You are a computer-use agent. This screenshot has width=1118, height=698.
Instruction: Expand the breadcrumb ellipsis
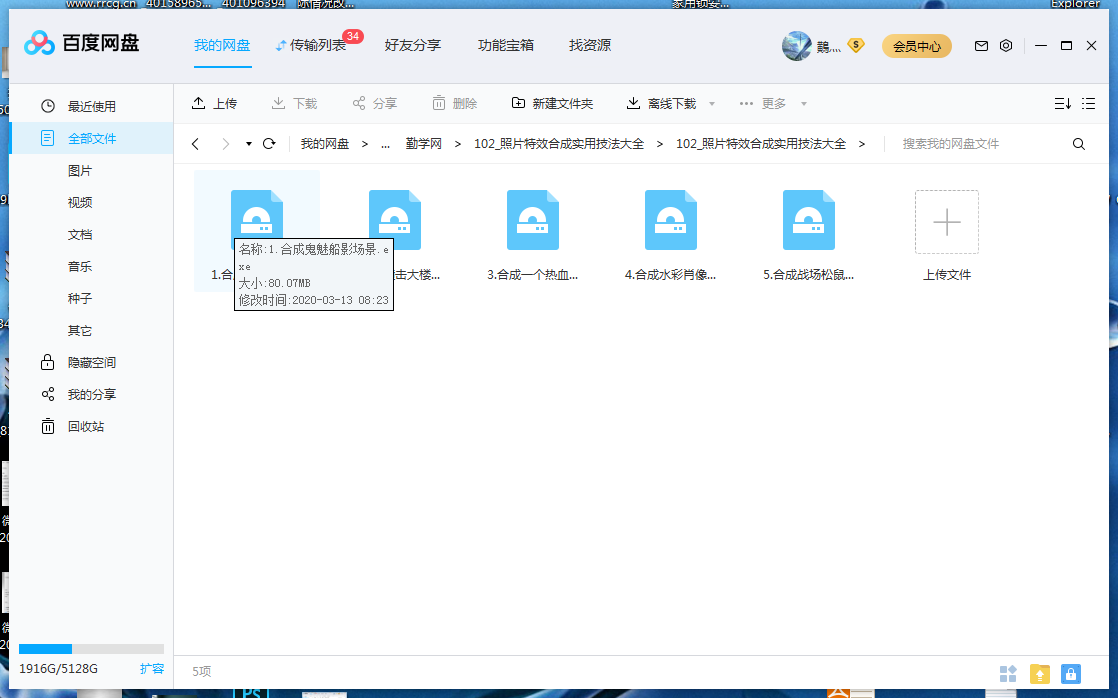(x=386, y=145)
